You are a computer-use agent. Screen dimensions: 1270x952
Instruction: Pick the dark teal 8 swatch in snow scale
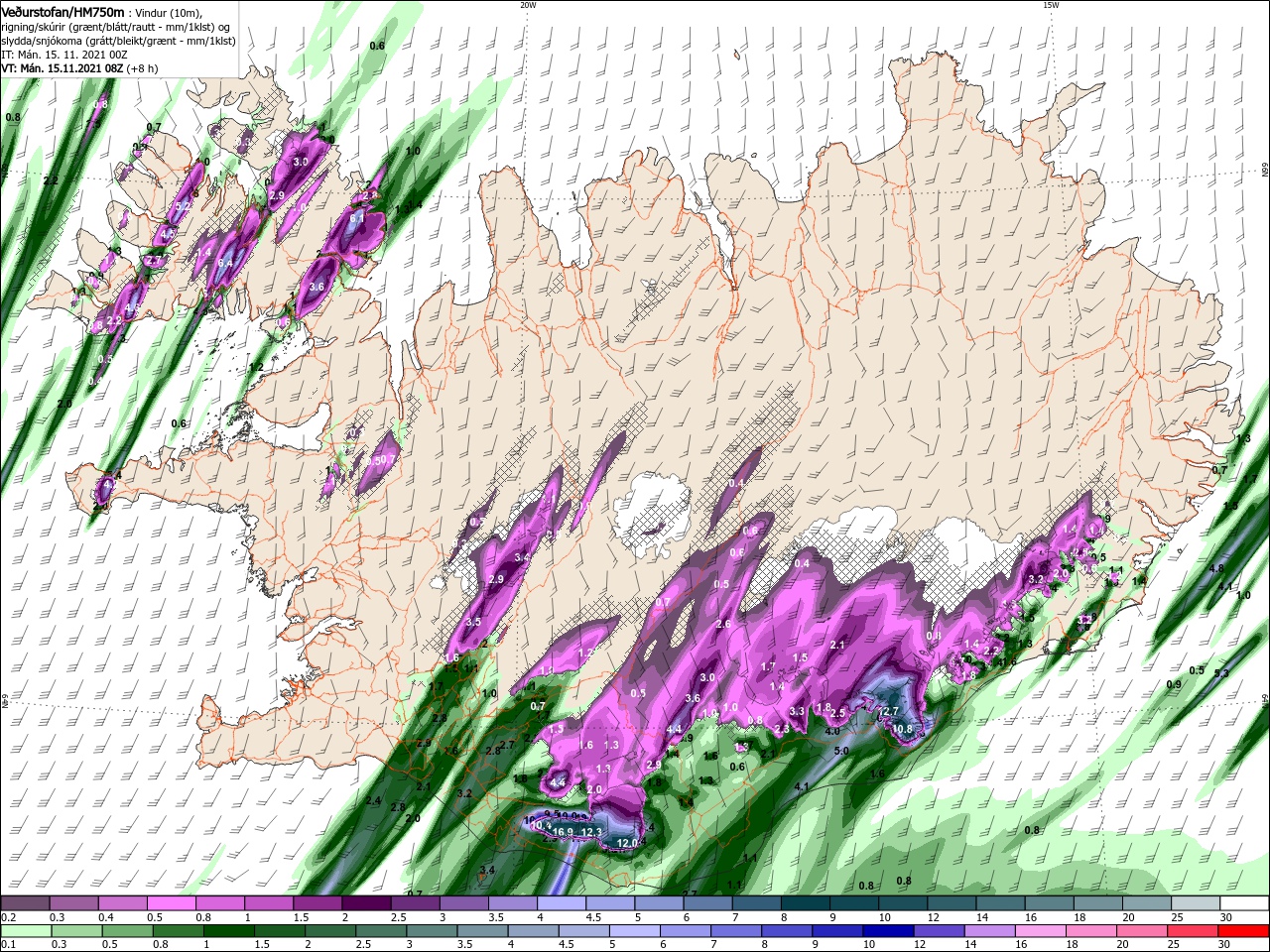tap(804, 903)
